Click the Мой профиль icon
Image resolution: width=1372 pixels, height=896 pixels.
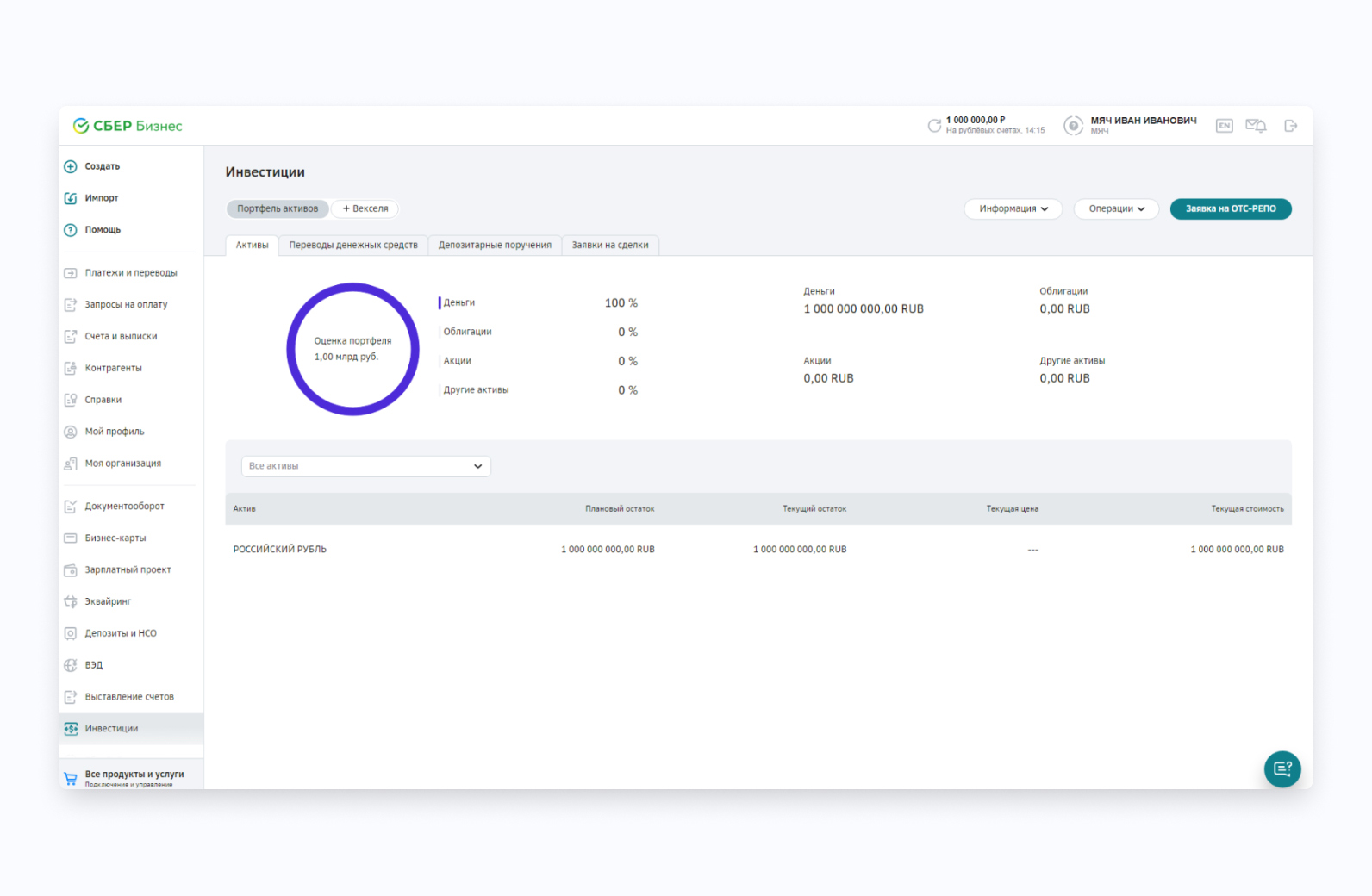71,432
